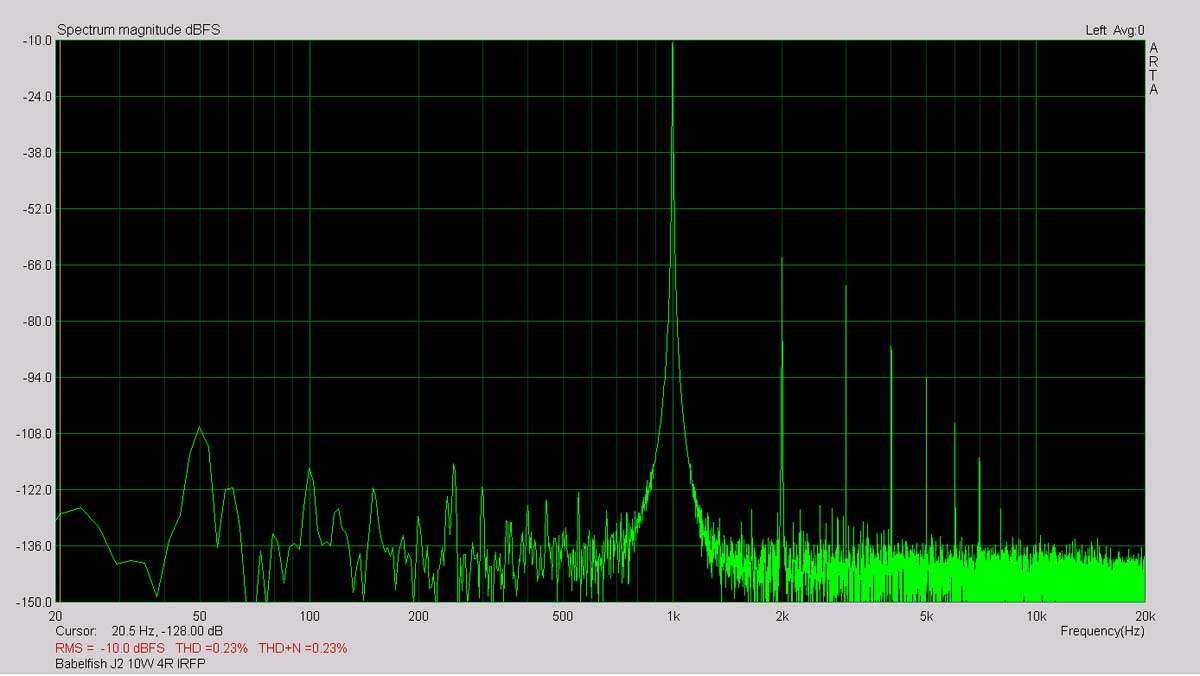Click the -66.0 y-axis label
The image size is (1200, 676).
pos(36,265)
